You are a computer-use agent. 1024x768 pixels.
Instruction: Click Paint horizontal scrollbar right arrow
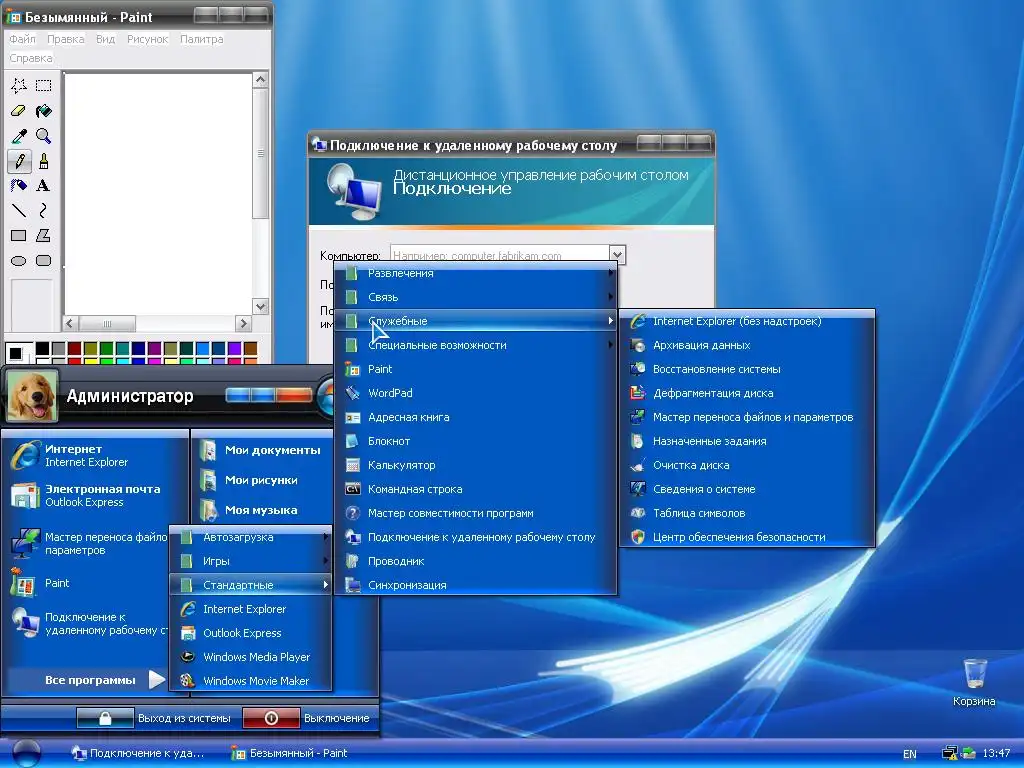tap(243, 323)
